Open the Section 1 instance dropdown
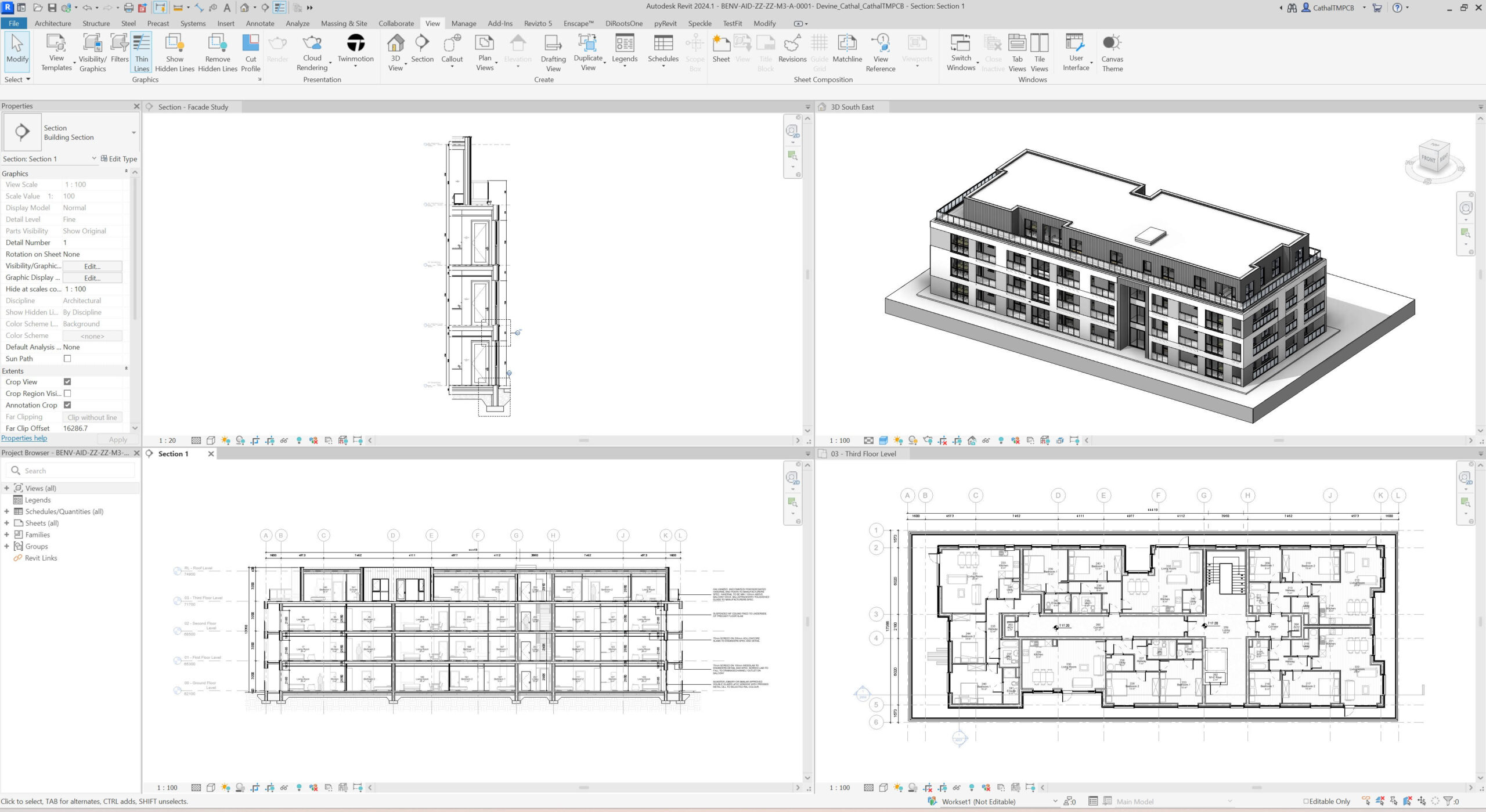 [93, 158]
